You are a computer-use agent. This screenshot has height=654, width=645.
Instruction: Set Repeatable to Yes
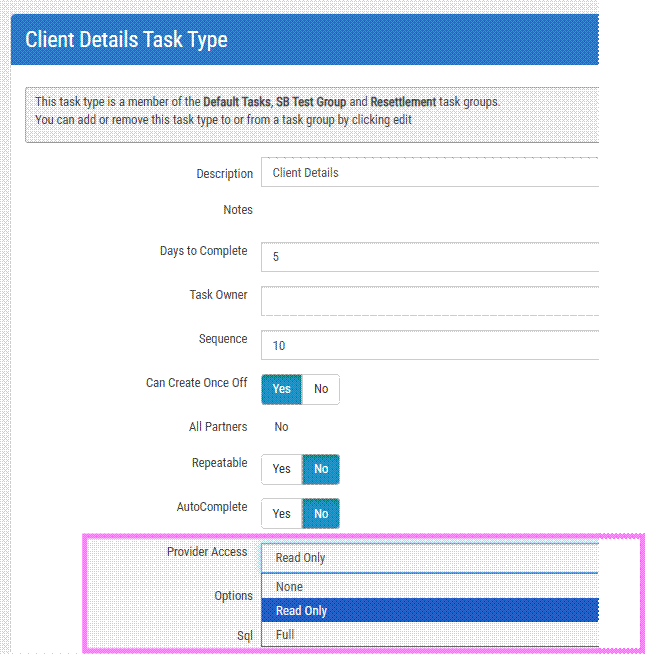coord(282,469)
